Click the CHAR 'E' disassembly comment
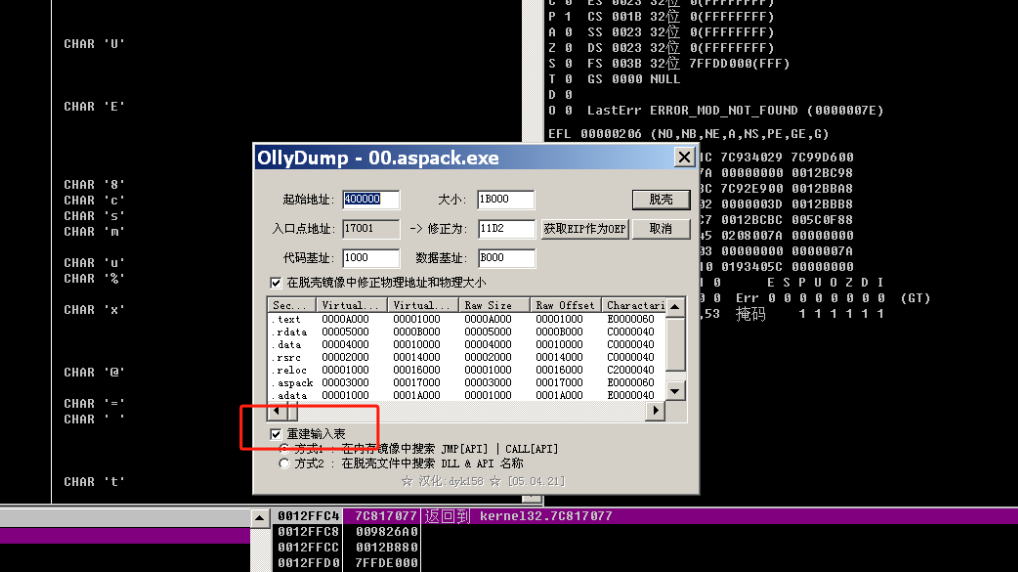 94,106
